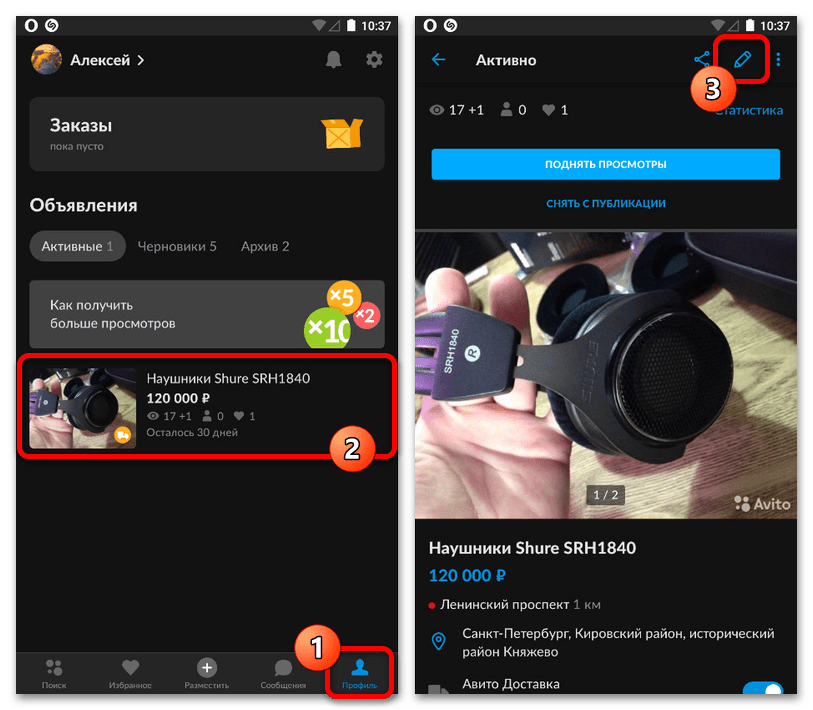Open Как получить больше просмотров banner
Viewport: 813px width, 710px height.
click(207, 314)
